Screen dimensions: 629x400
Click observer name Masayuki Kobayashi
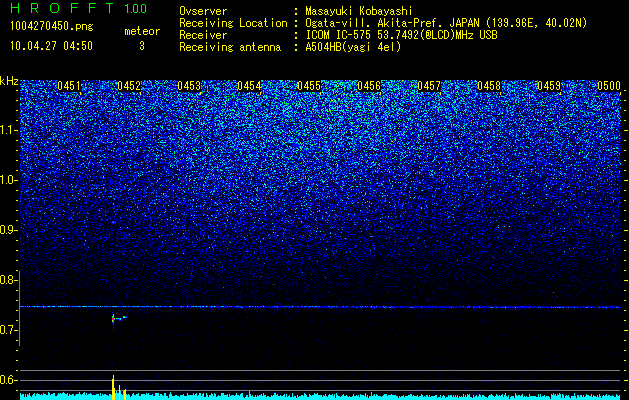[358, 11]
